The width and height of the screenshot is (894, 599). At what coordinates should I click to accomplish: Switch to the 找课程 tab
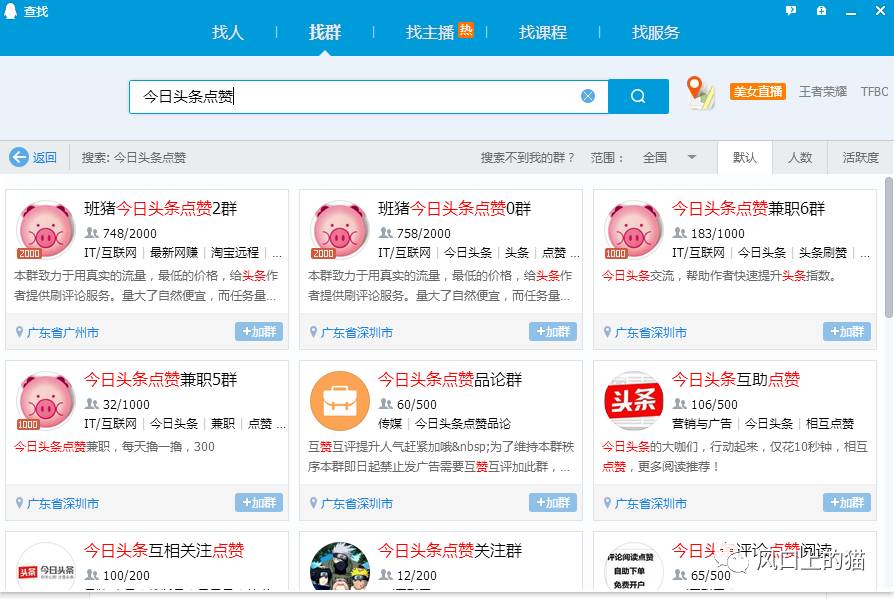click(x=541, y=32)
